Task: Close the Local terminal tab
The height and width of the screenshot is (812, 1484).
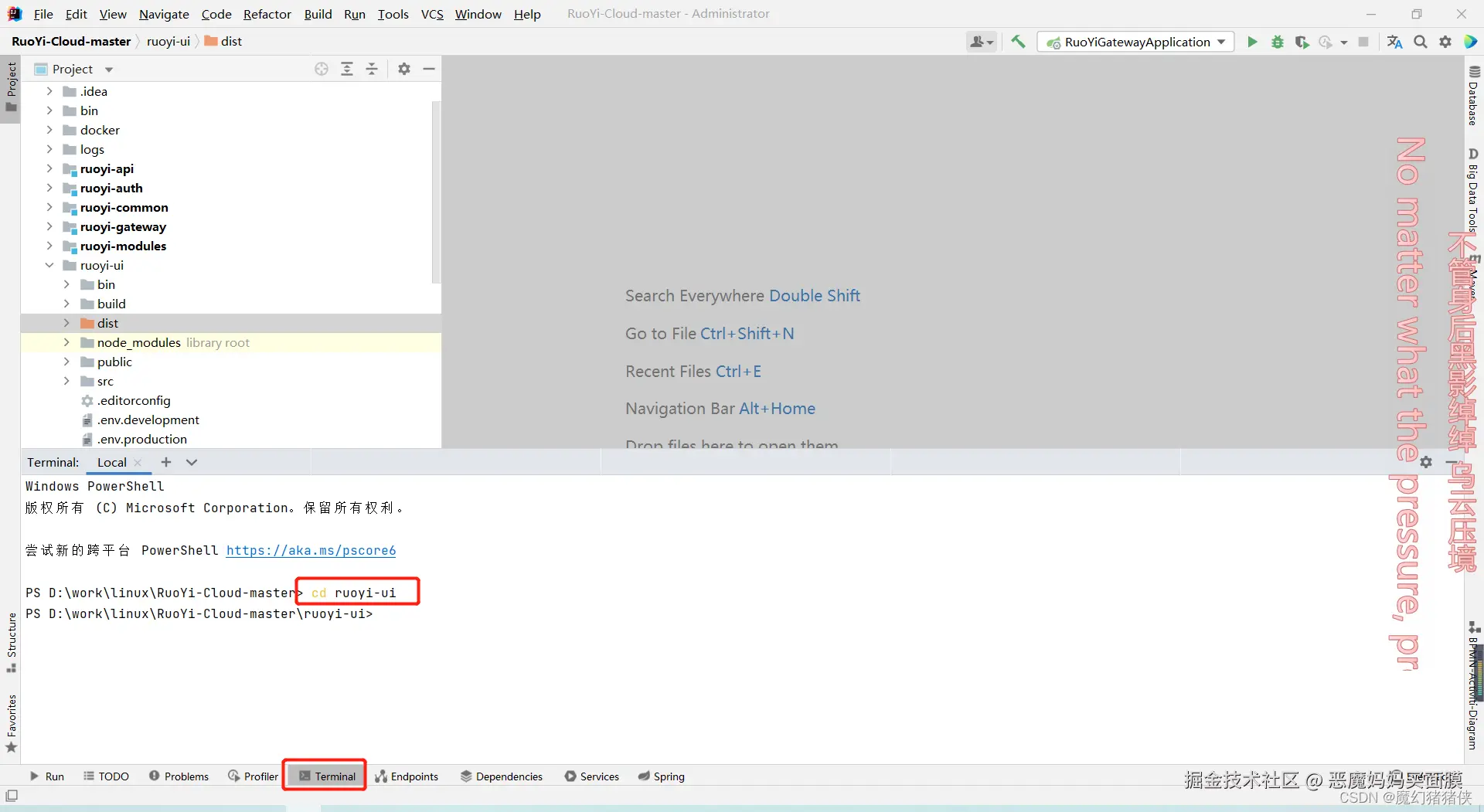Action: click(x=138, y=463)
